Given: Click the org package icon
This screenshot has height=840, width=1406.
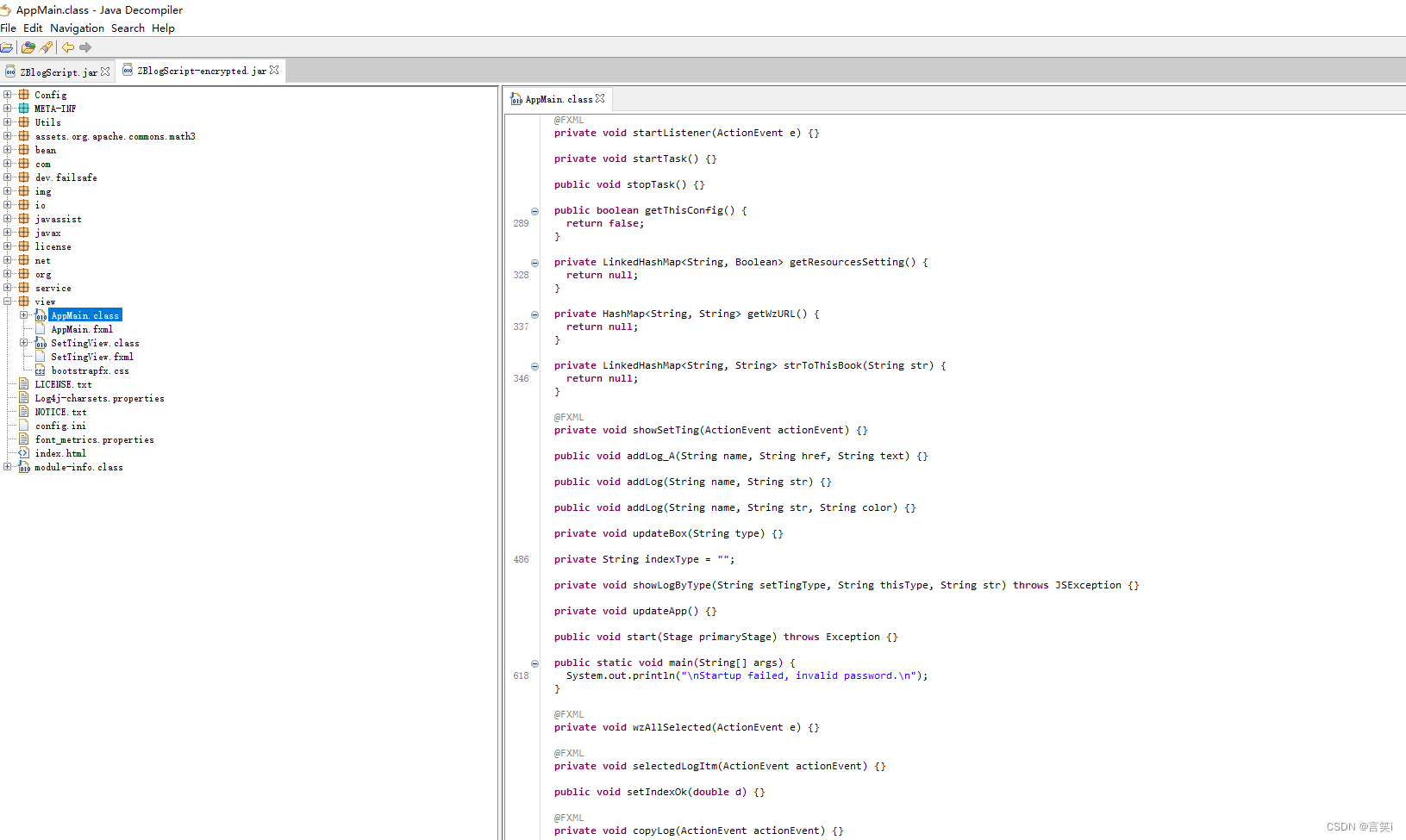Looking at the screenshot, I should (24, 274).
